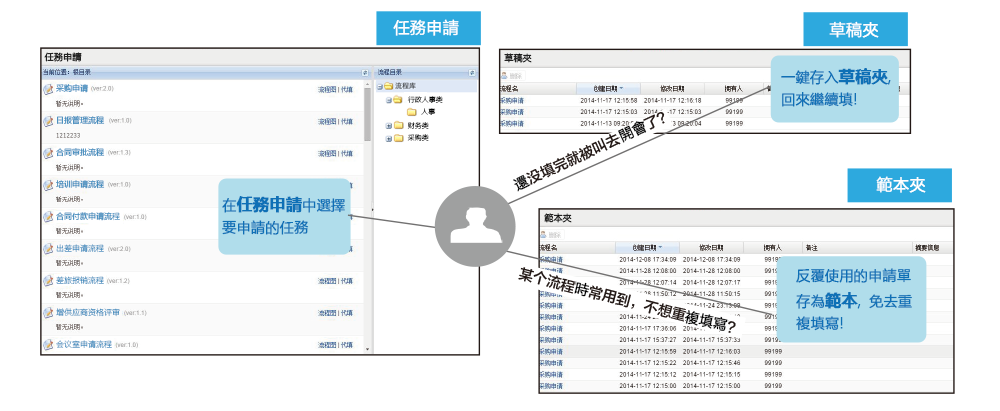Screen dimensions: 1000x411
Task: Expand the 采购类 tree node
Action: click(x=388, y=139)
